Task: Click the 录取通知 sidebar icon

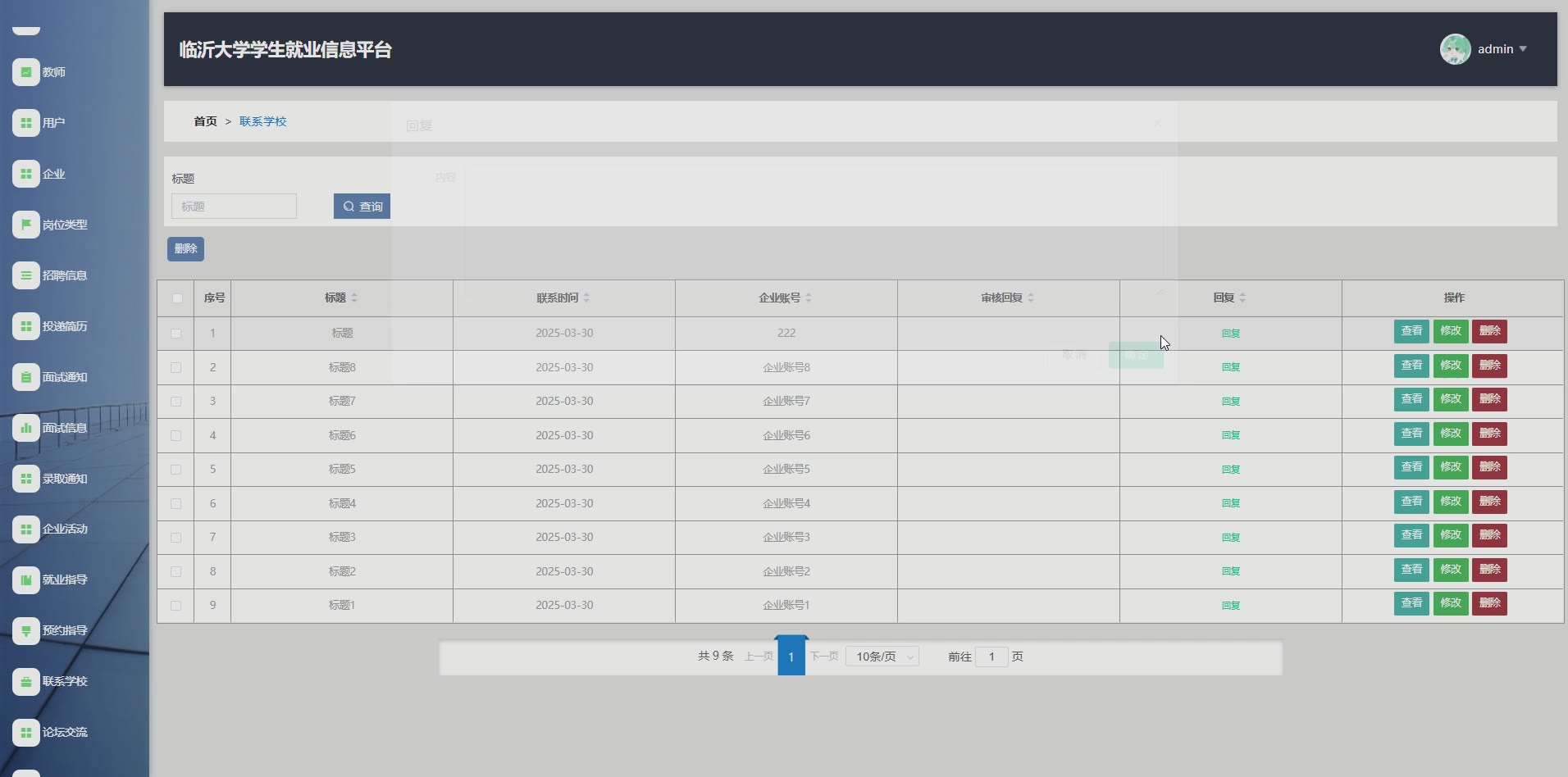Action: (26, 479)
